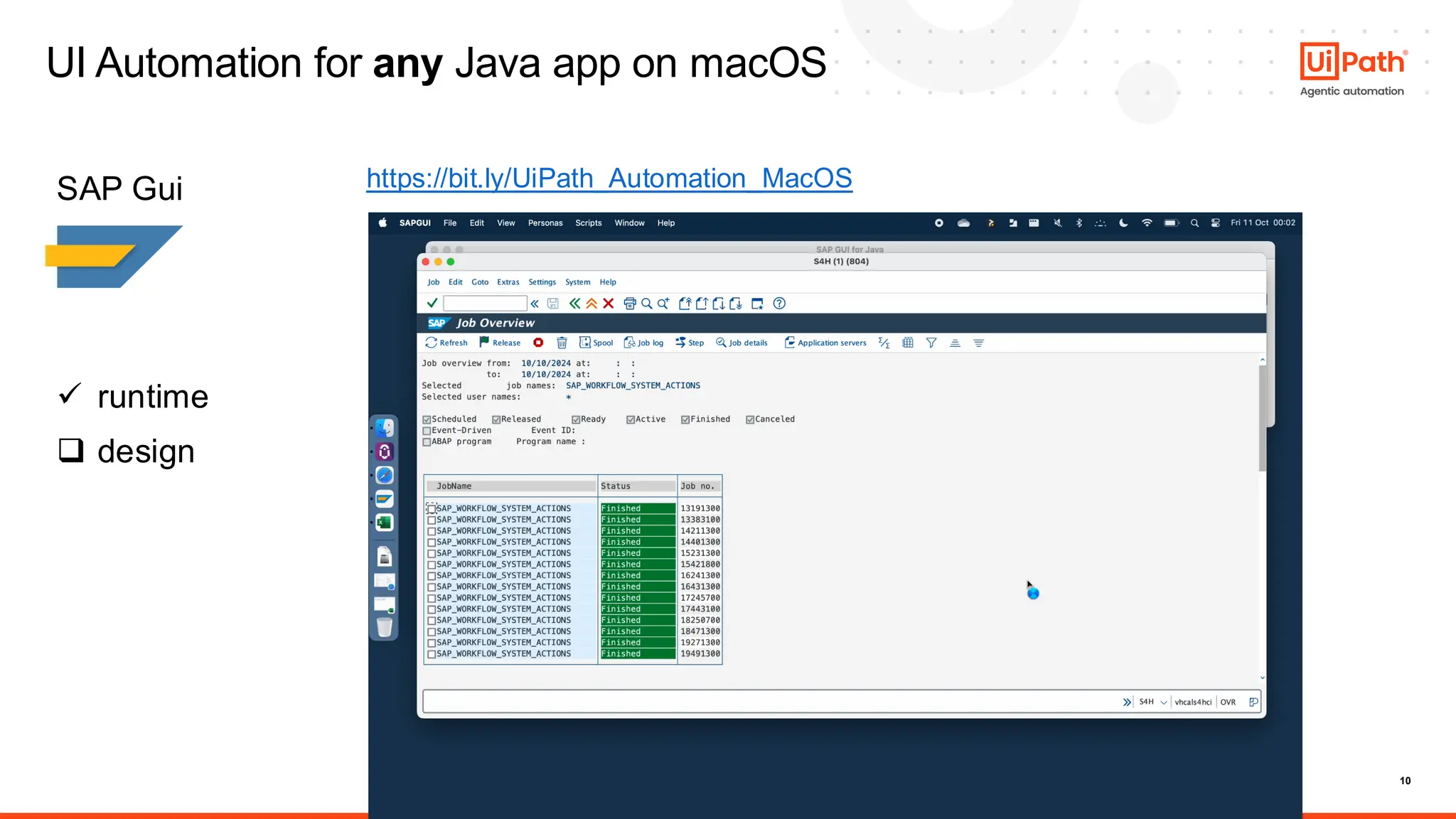The image size is (1456, 819).
Task: Open the Extras menu
Action: click(508, 282)
